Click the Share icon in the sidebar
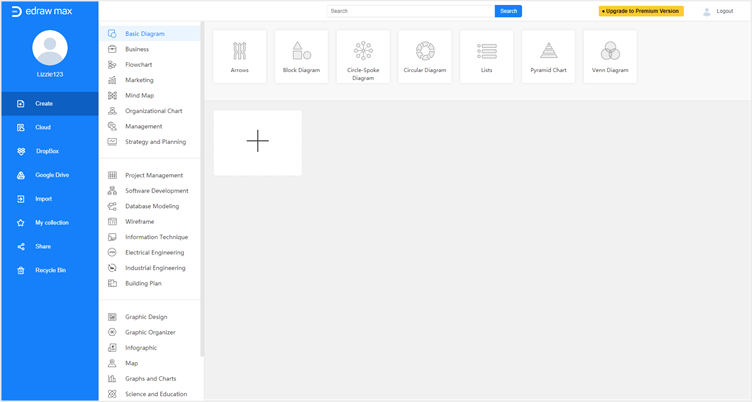Viewport: 752px width, 402px height. (x=21, y=247)
